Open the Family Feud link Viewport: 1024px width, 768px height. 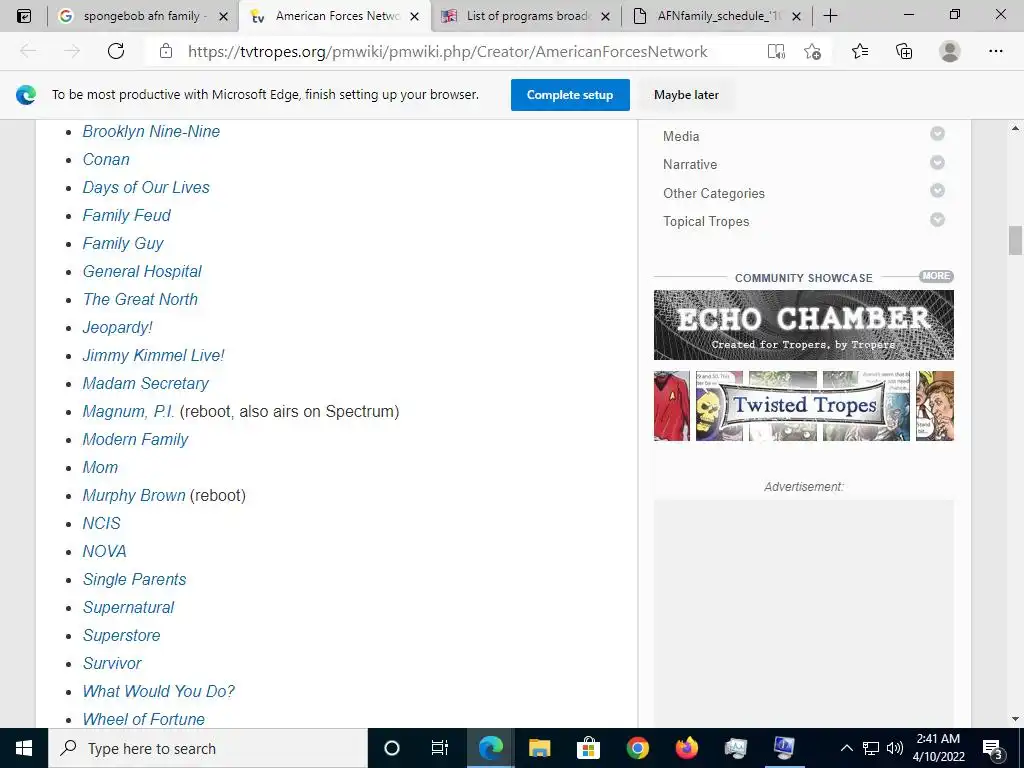pos(126,216)
